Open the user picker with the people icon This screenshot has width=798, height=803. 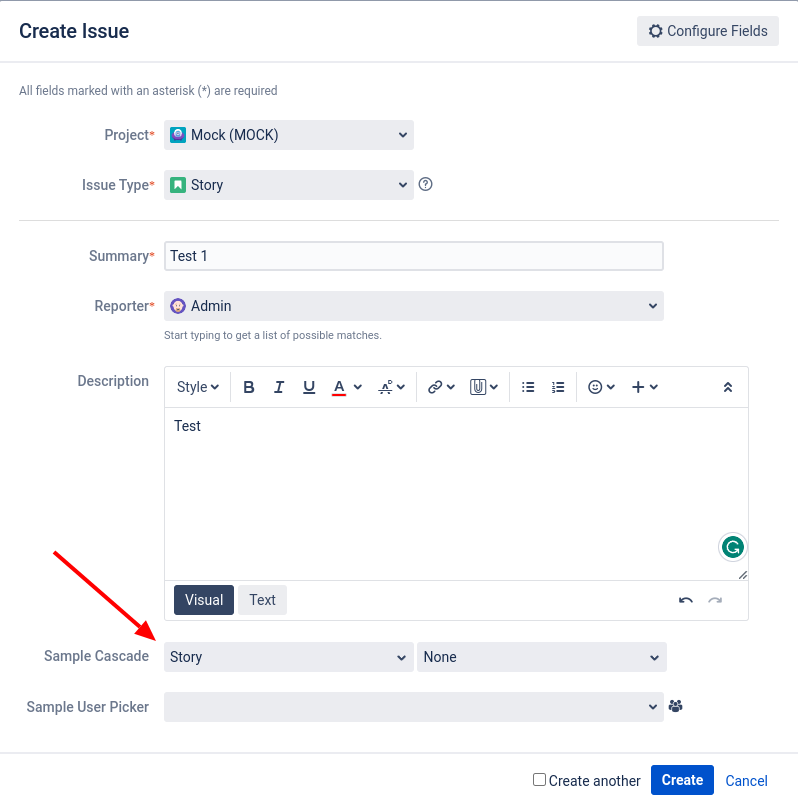coord(675,706)
